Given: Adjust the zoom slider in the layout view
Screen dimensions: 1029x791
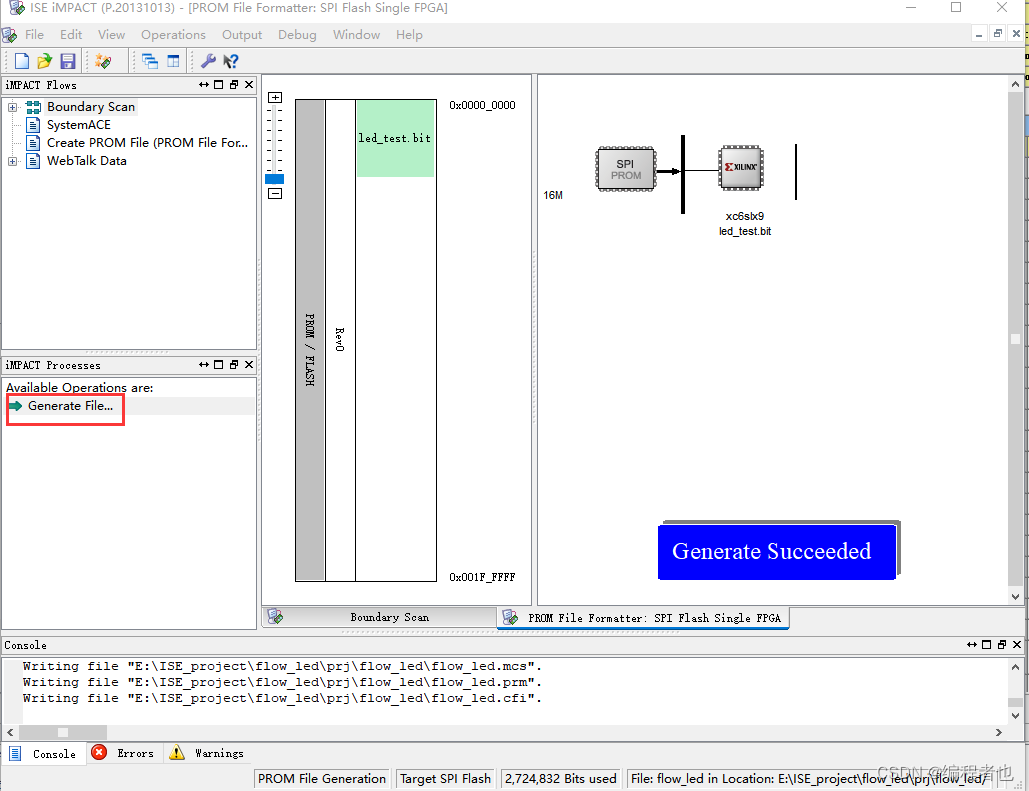Looking at the screenshot, I should click(274, 180).
